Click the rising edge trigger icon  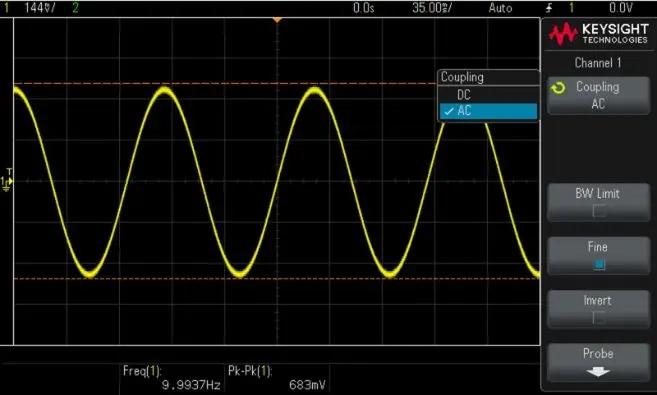(549, 8)
